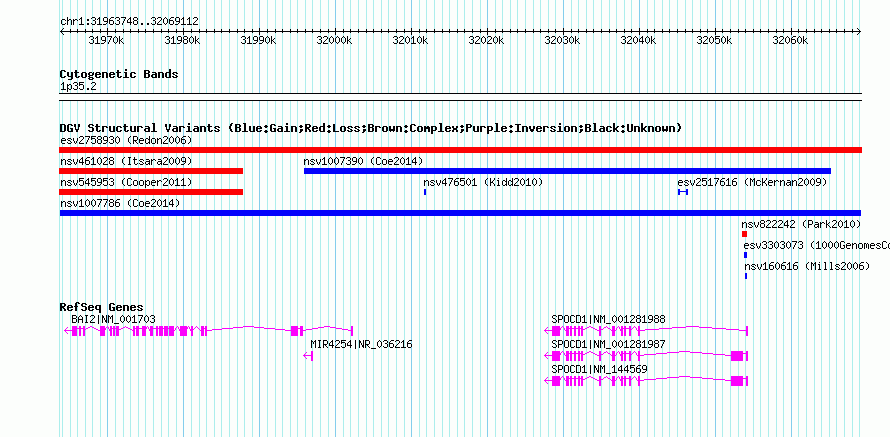Click the SPOCD1|NM_001281988 gene label
Viewport: 890px width, 437px height.
[608, 320]
